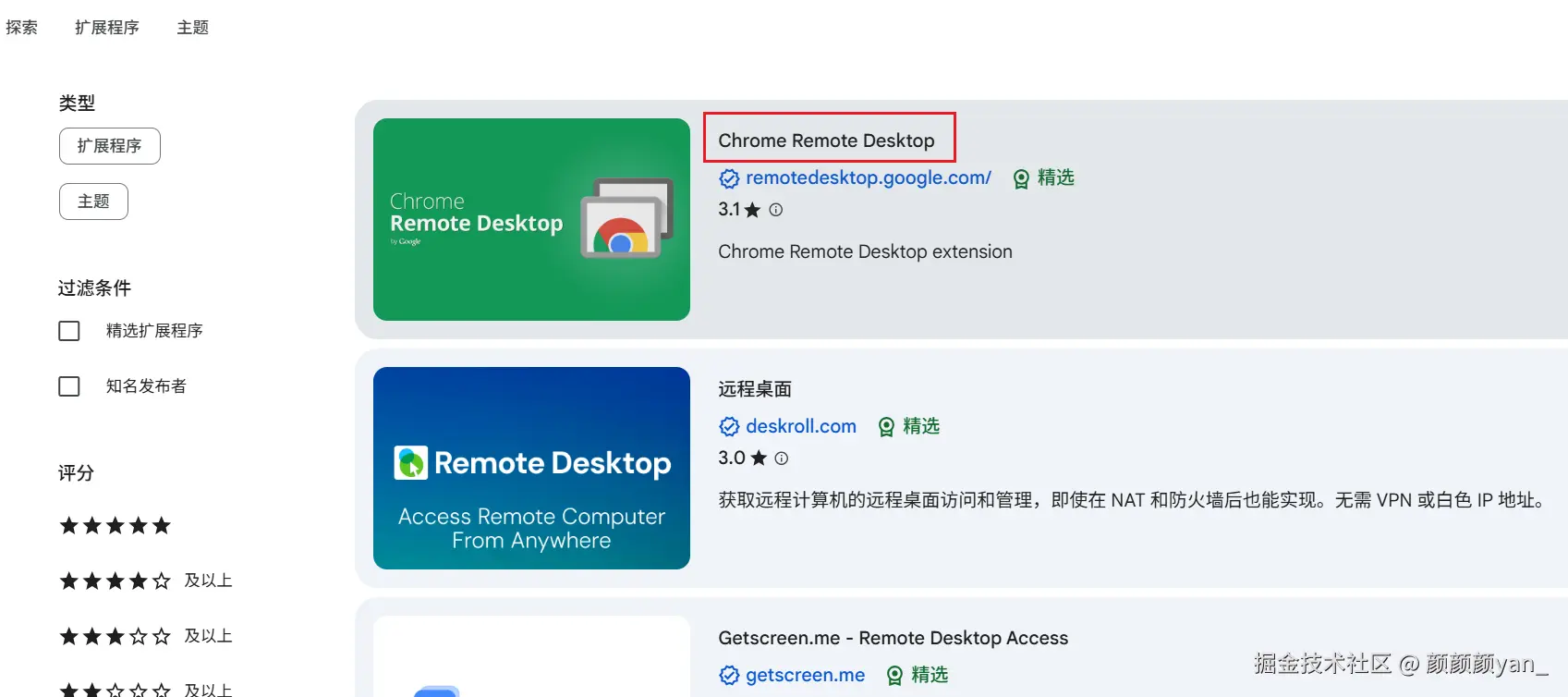The height and width of the screenshot is (697, 1568).
Task: Open the getscreen.me link
Action: 806,675
